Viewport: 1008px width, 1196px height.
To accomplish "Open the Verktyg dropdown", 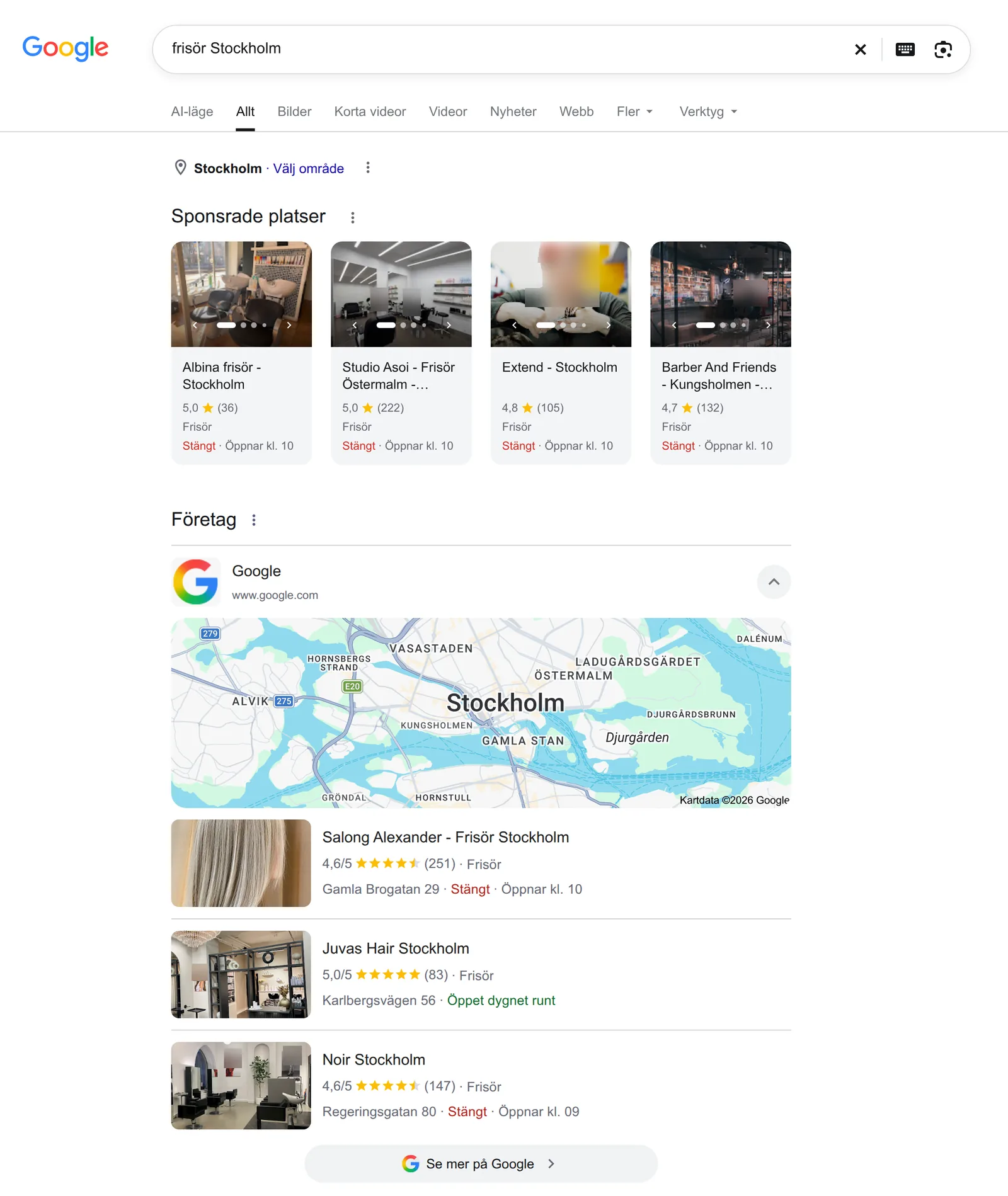I will point(708,111).
